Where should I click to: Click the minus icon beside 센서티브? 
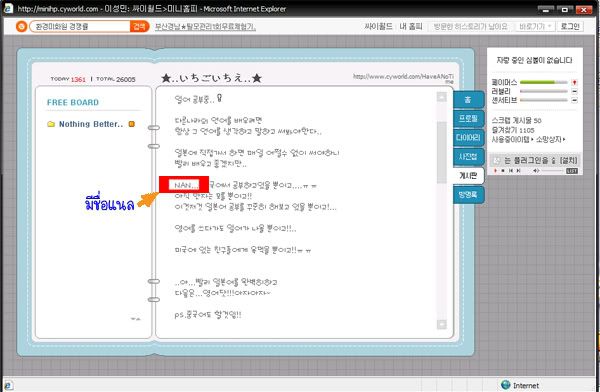574,100
